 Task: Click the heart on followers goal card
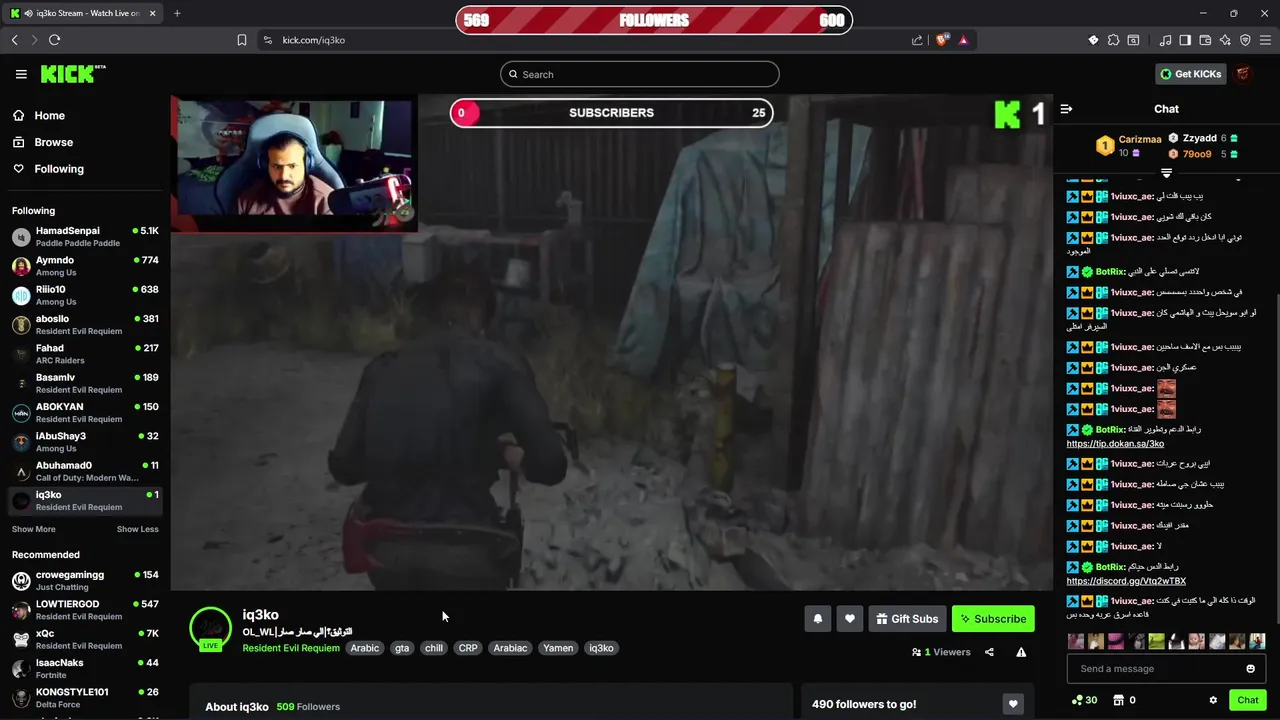click(x=1013, y=704)
